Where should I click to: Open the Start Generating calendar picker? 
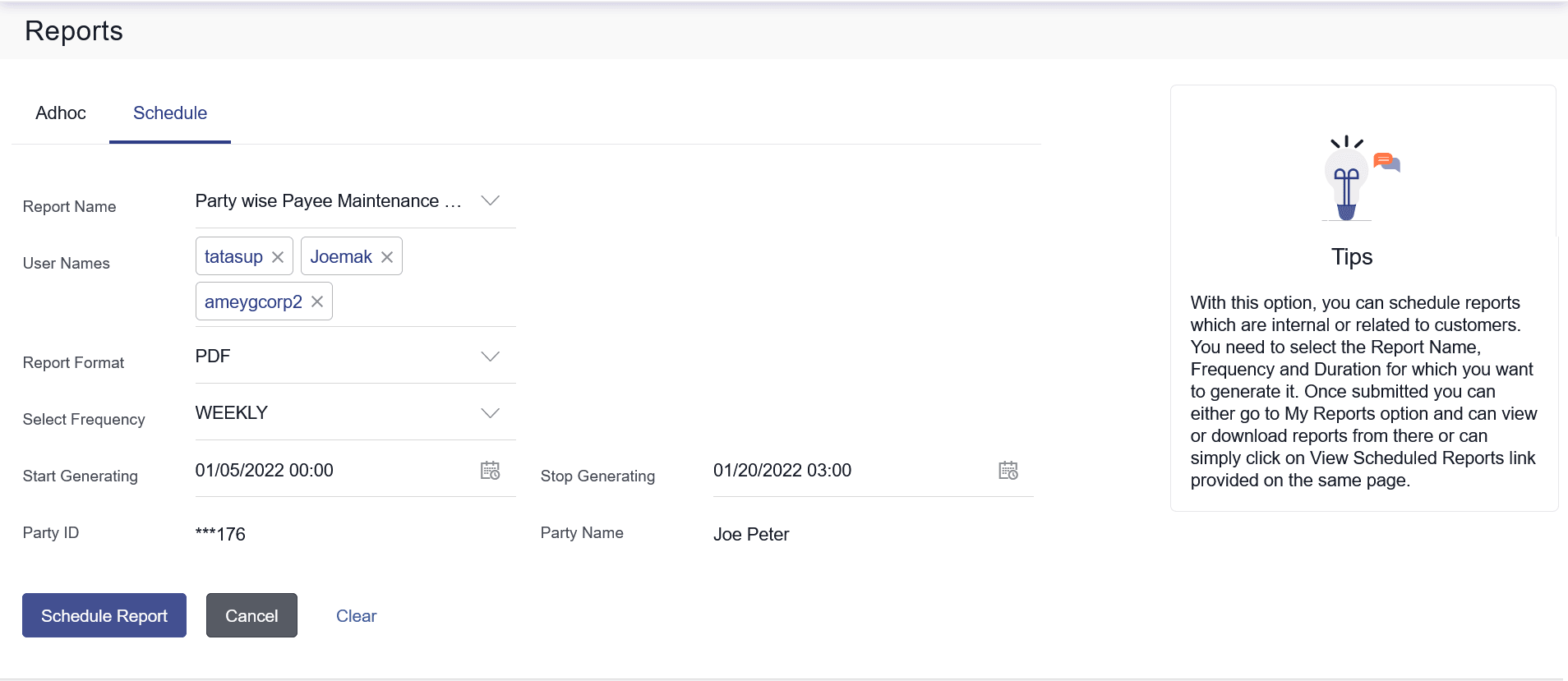(490, 471)
